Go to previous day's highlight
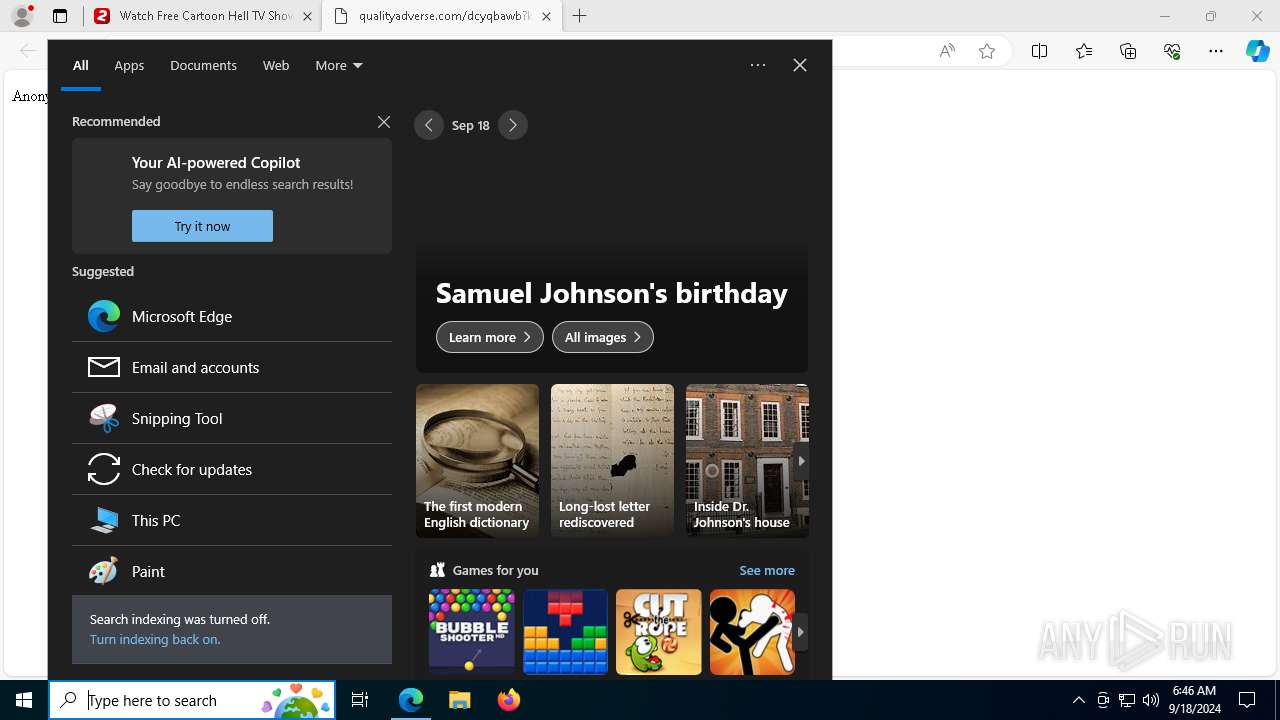Image resolution: width=1280 pixels, height=720 pixels. point(429,125)
